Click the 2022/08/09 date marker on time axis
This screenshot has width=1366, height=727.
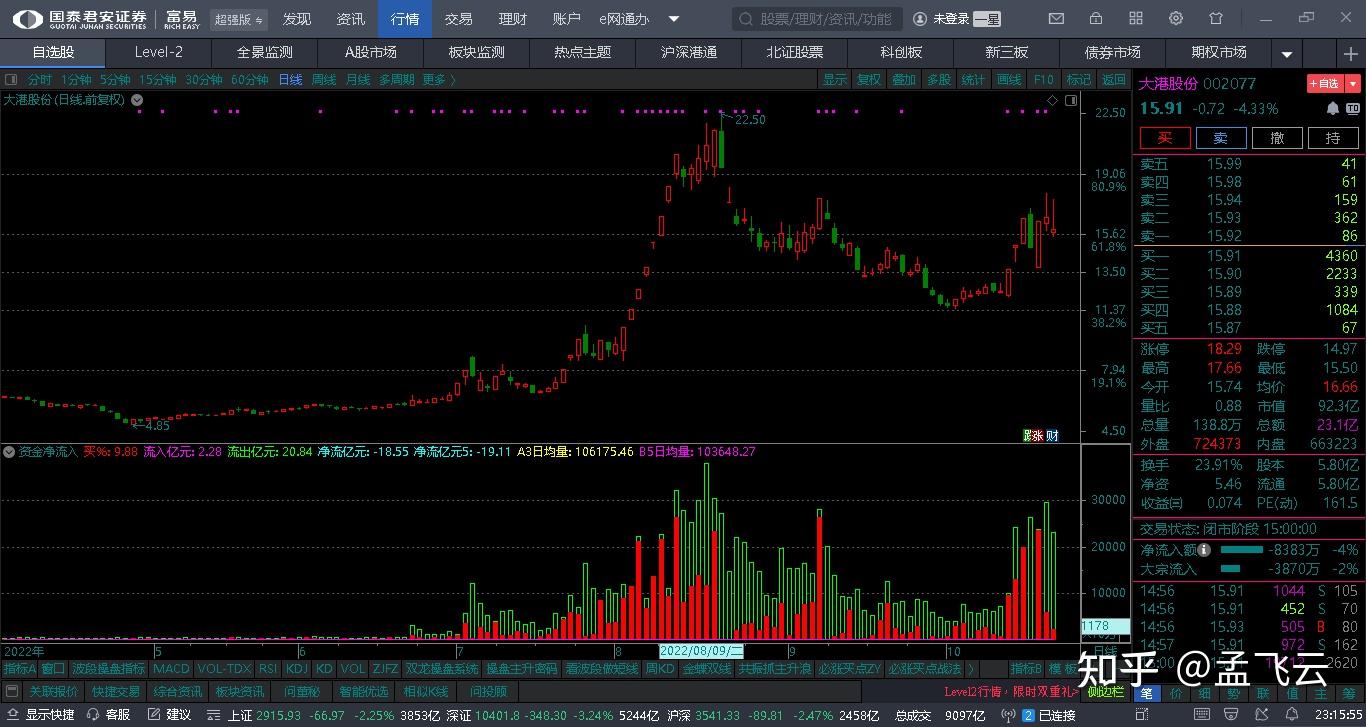point(702,651)
